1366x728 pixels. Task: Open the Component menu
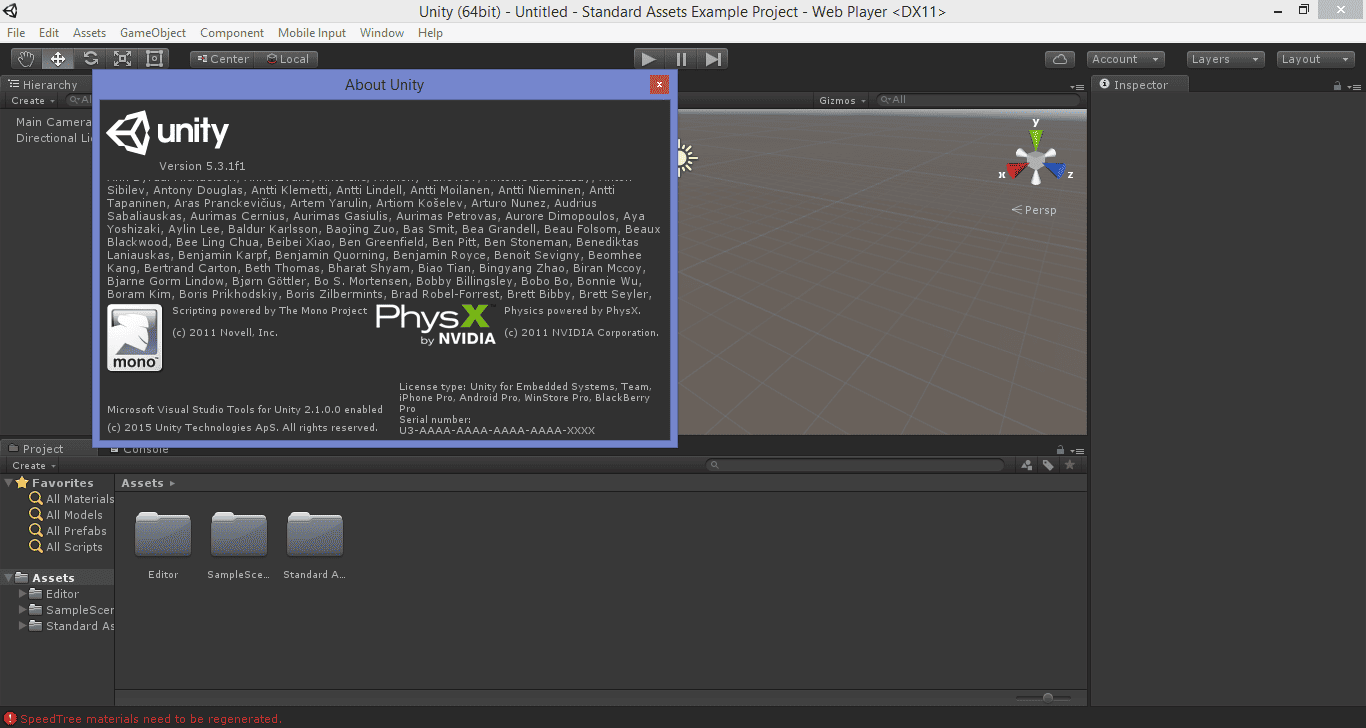coord(232,33)
